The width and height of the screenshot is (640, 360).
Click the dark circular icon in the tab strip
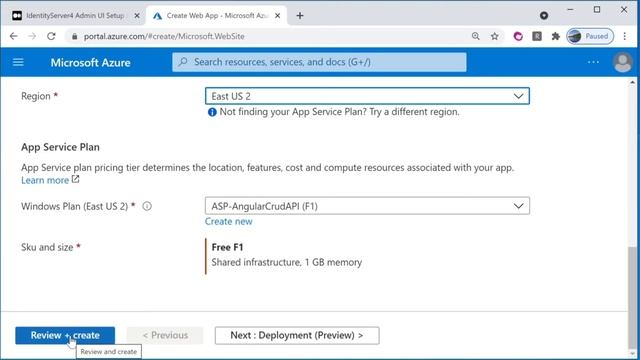pyautogui.click(x=544, y=16)
